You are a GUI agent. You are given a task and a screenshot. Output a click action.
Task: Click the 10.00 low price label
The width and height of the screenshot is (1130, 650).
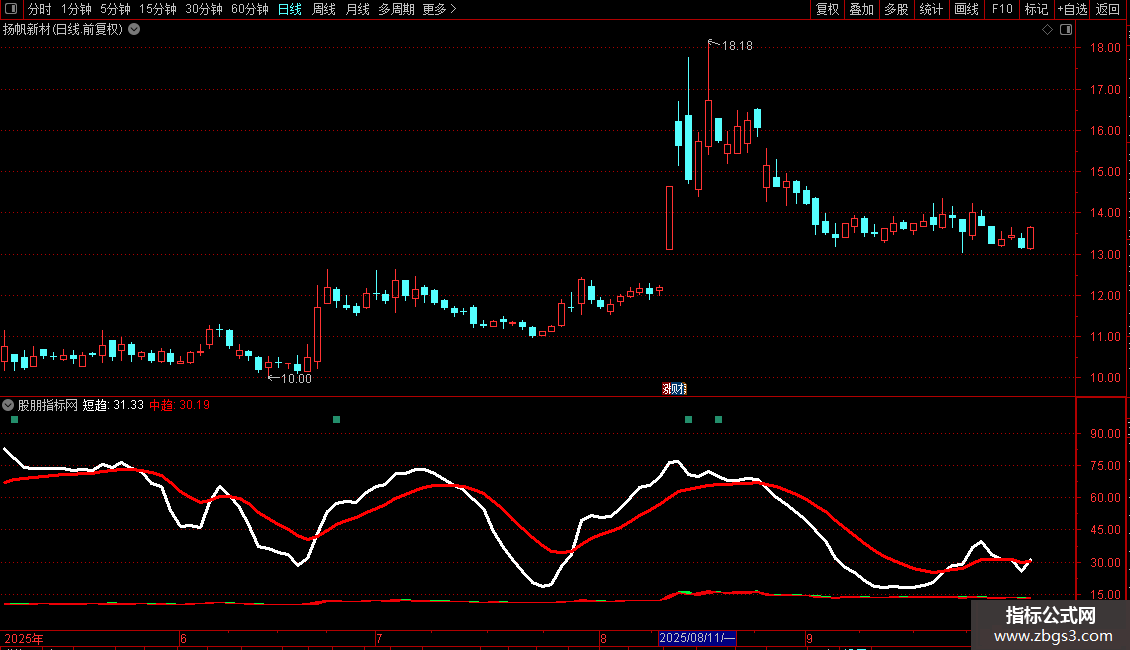tap(296, 378)
